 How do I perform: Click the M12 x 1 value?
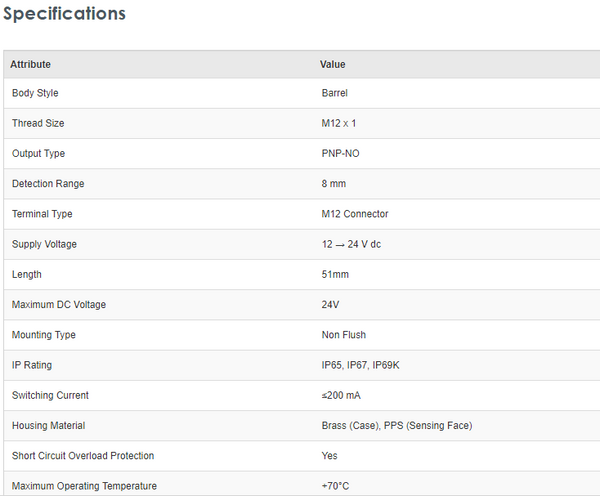click(x=339, y=123)
